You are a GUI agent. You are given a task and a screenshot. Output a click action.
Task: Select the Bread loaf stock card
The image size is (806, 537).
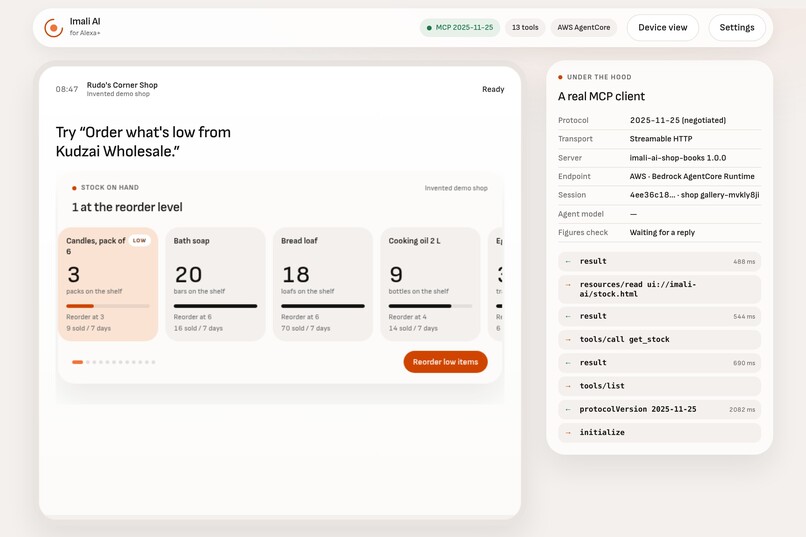pyautogui.click(x=323, y=284)
